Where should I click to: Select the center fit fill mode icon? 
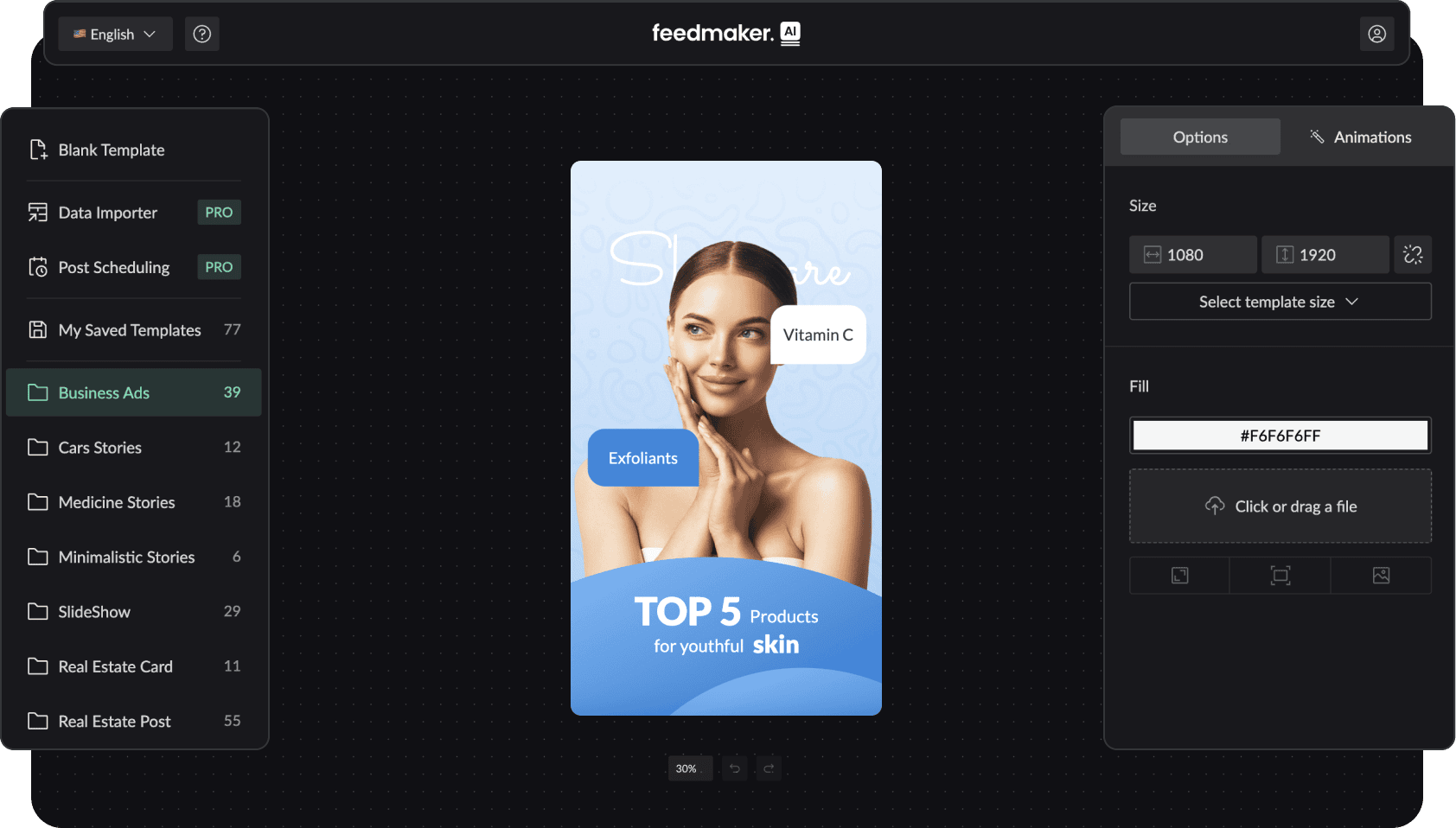1280,576
